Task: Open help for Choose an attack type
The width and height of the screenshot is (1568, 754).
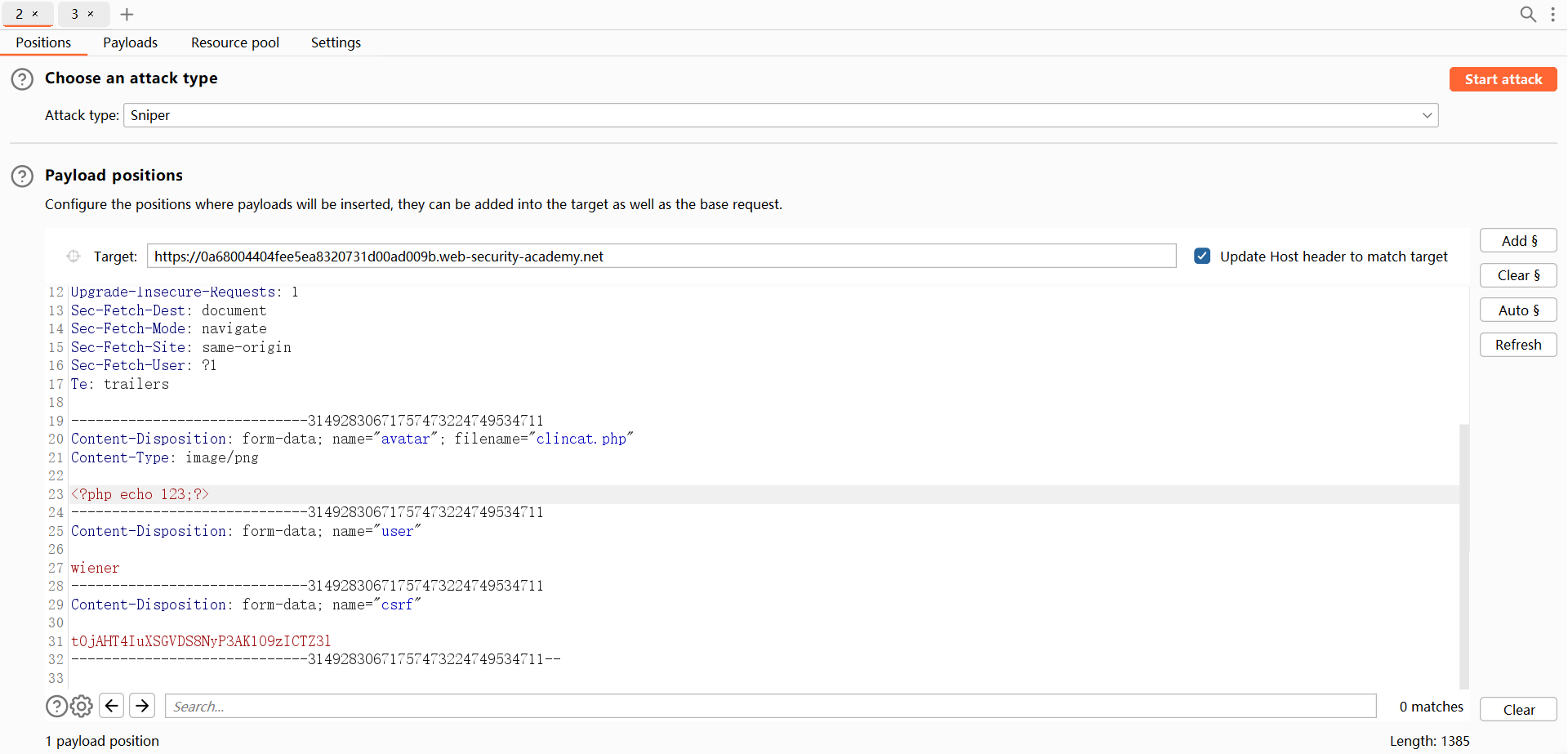Action: pos(22,79)
